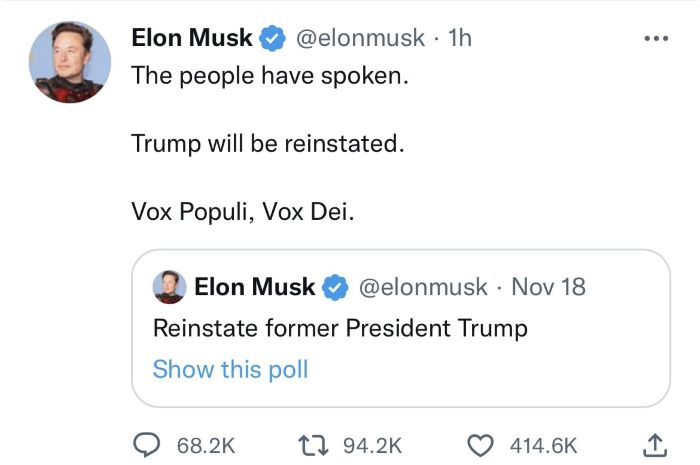Open the tweet's 1h timestamp
This screenshot has height=465, width=700.
[460, 37]
